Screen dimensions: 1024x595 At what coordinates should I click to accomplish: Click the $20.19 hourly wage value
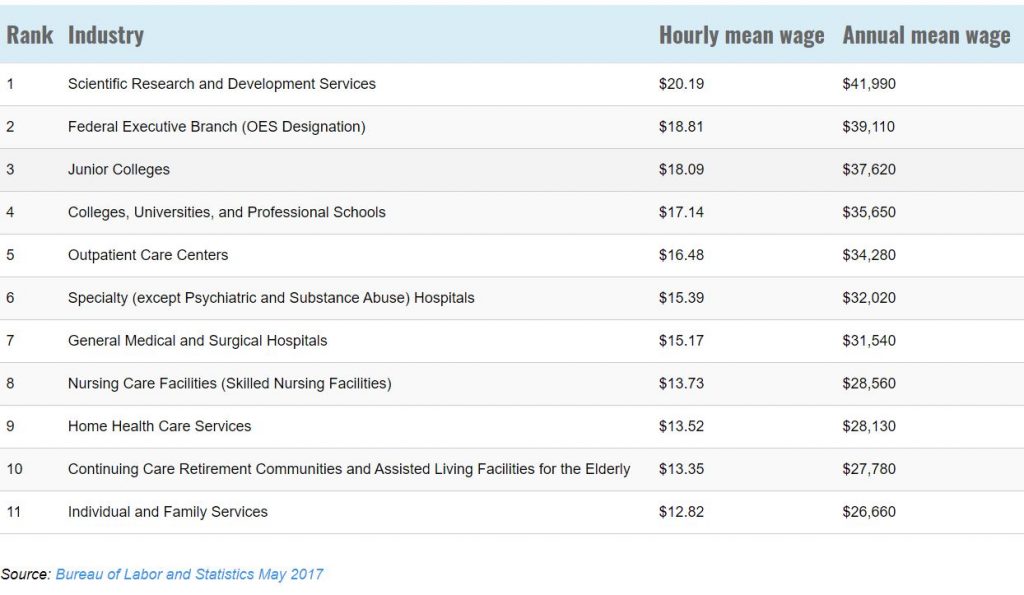point(681,84)
